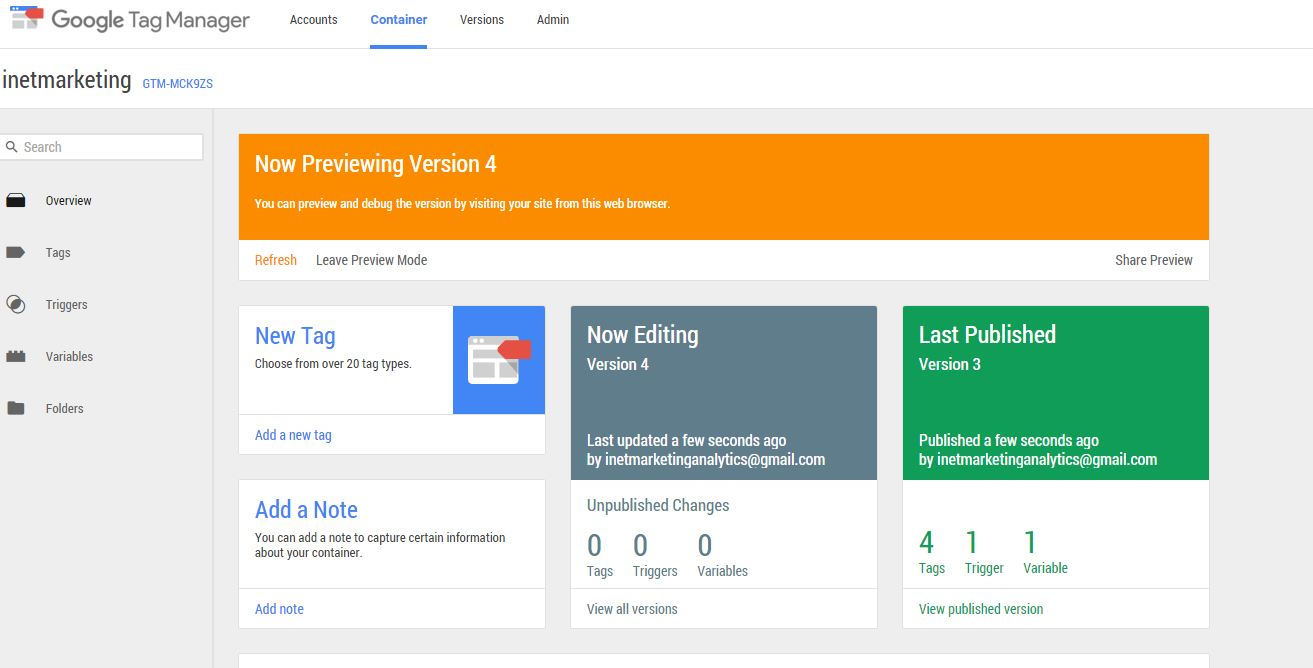Click the 'Unpublished Changes' label
1313x668 pixels.
click(658, 506)
